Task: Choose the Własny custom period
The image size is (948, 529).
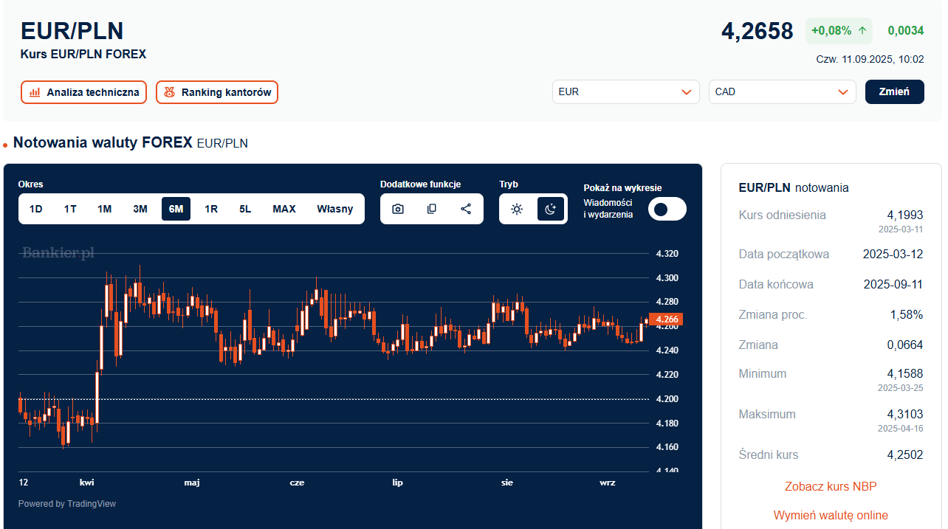Action: [335, 209]
